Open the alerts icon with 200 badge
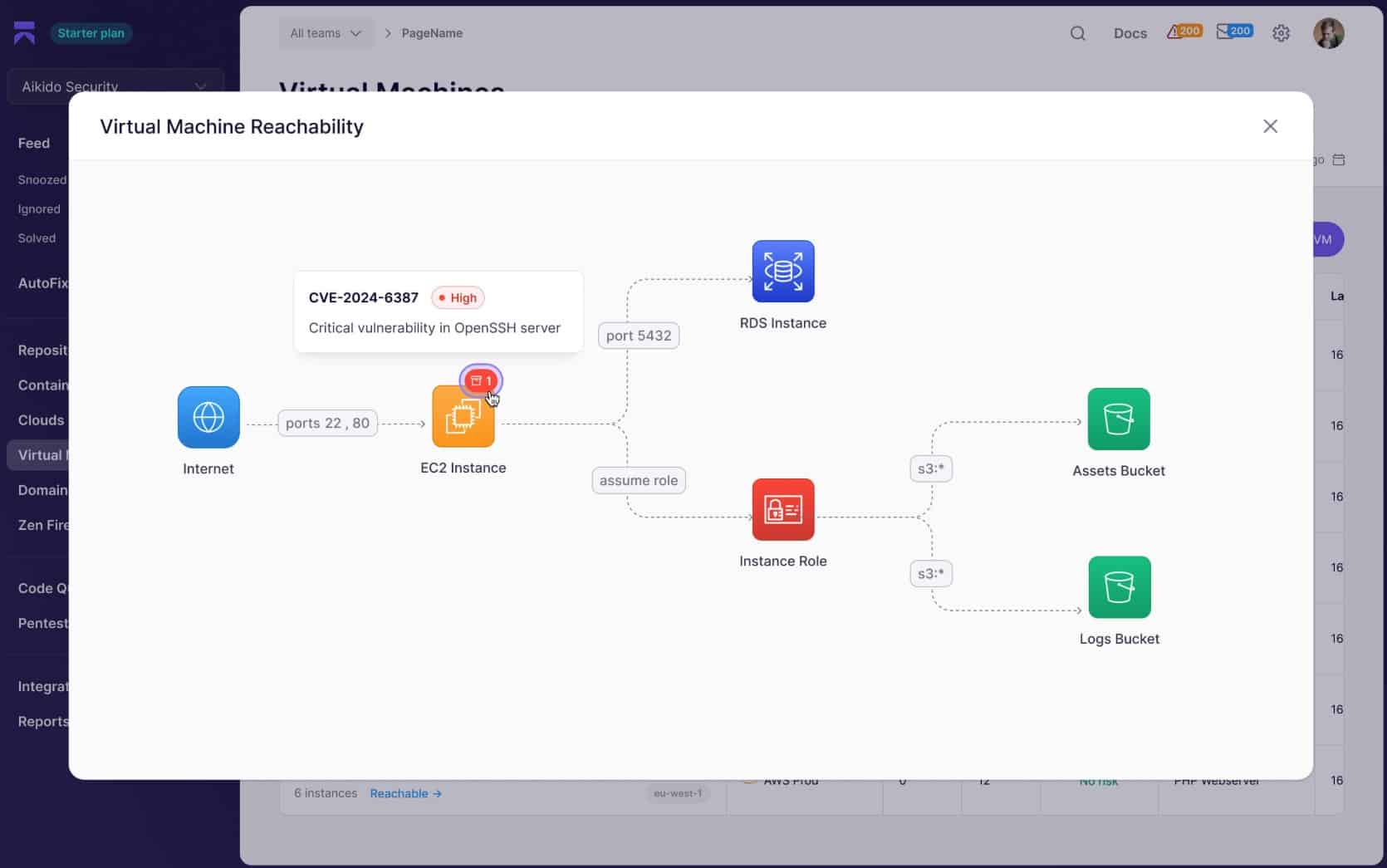 1184,32
